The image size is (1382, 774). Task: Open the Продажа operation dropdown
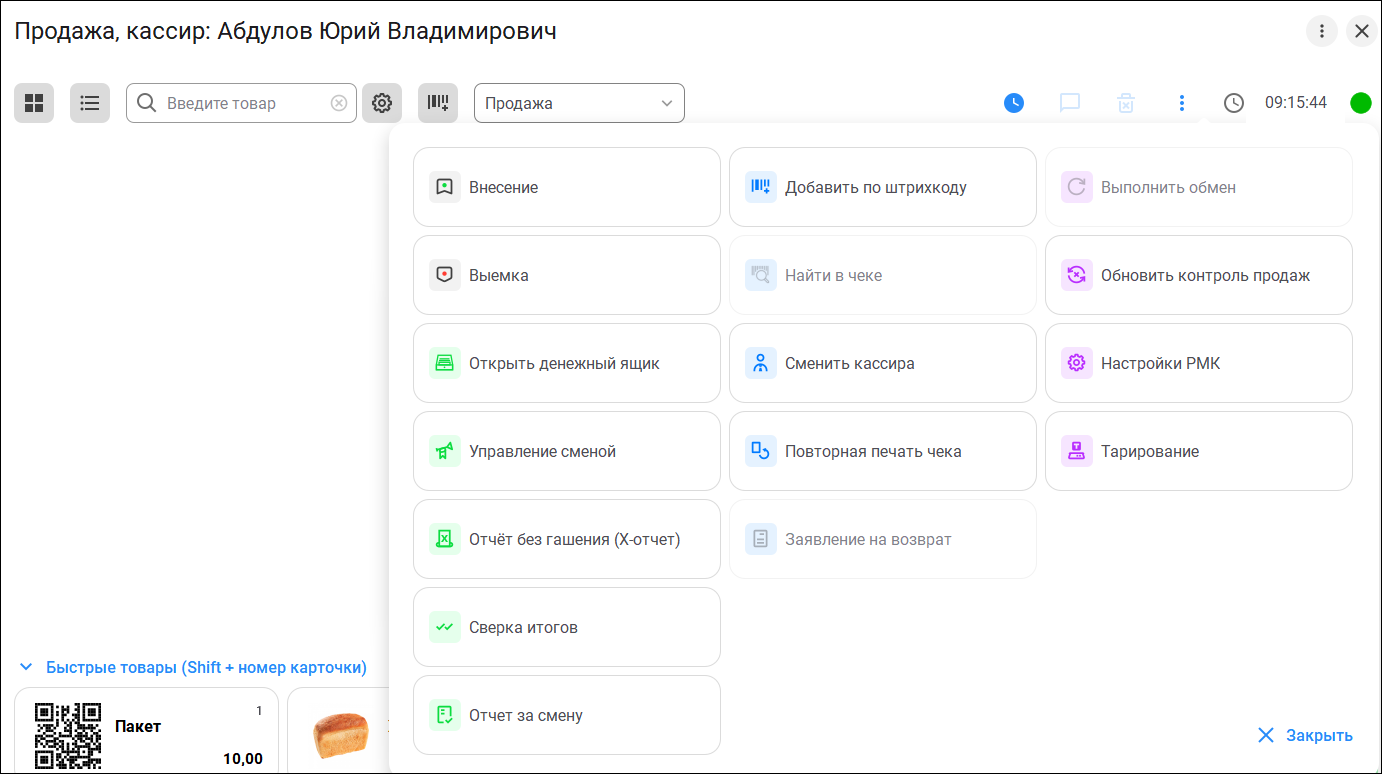[579, 103]
